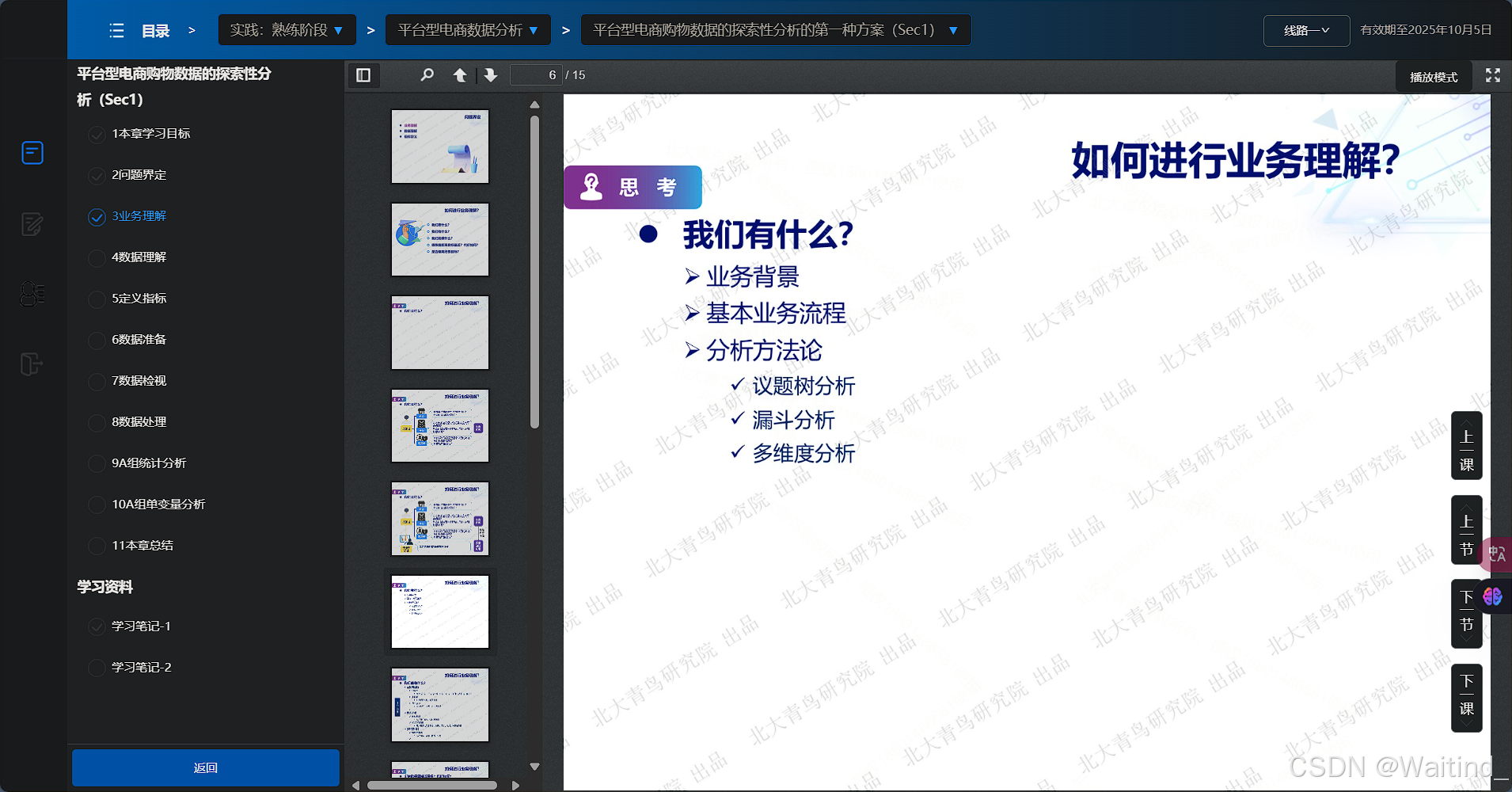Click horizontal scrollbar left arrow

pos(356,786)
